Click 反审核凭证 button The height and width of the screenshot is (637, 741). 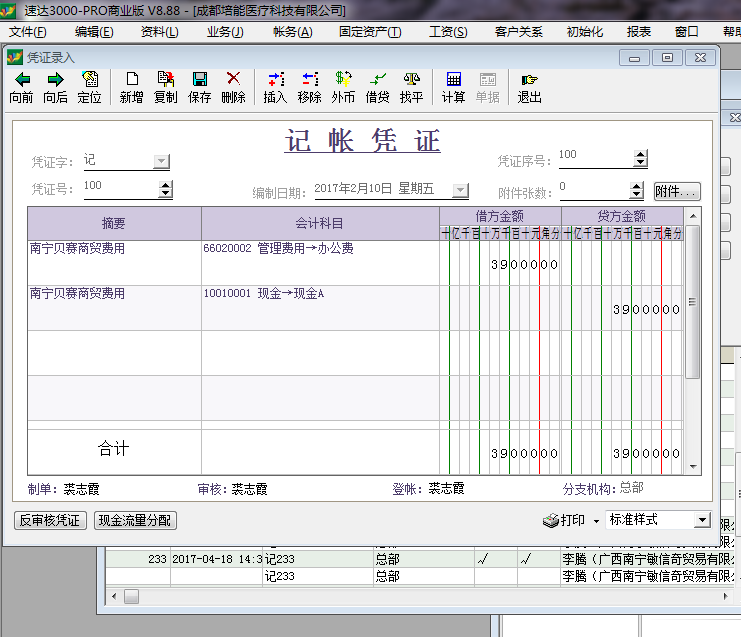click(50, 520)
